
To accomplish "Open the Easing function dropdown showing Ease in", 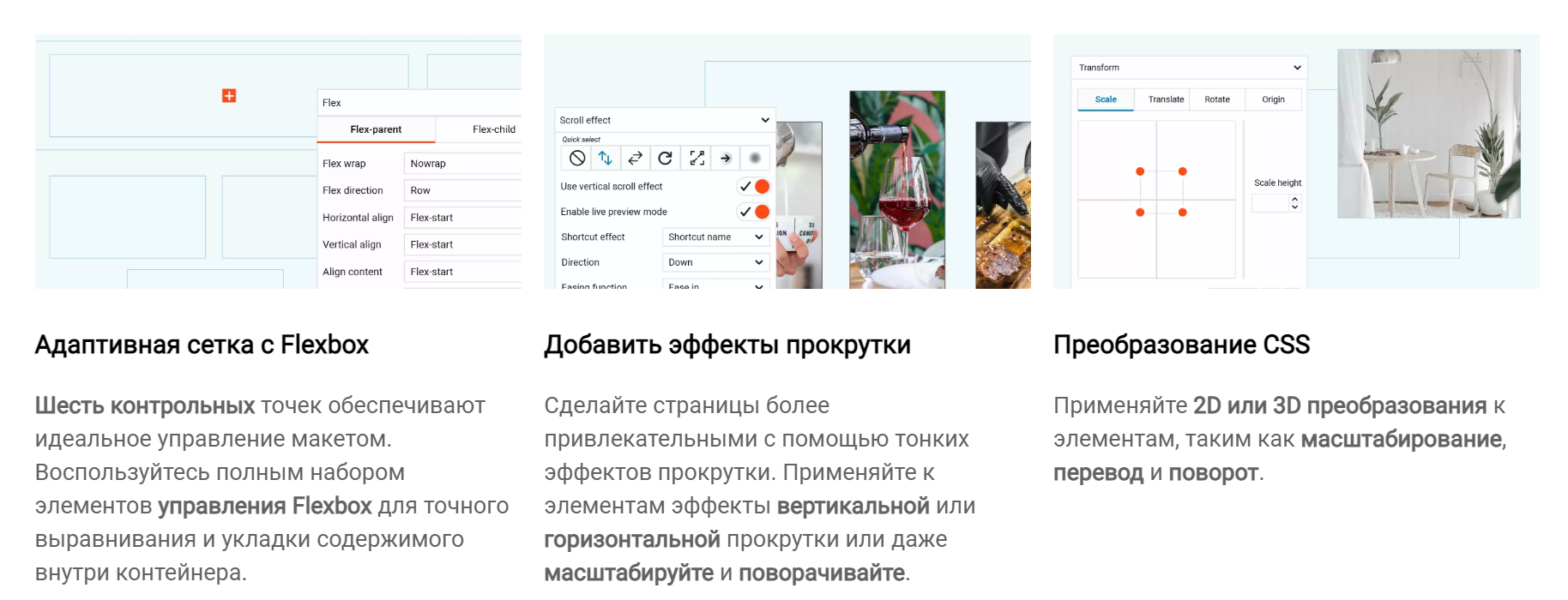I will [716, 285].
